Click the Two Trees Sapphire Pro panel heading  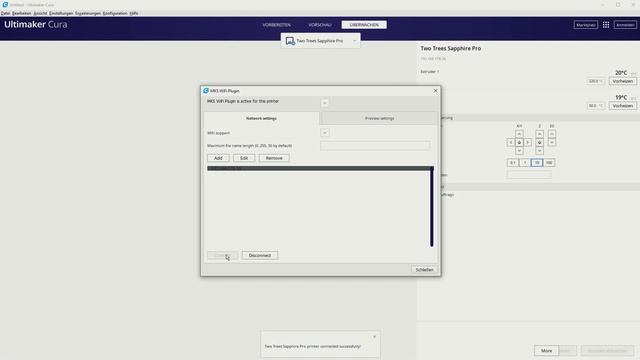pos(451,48)
